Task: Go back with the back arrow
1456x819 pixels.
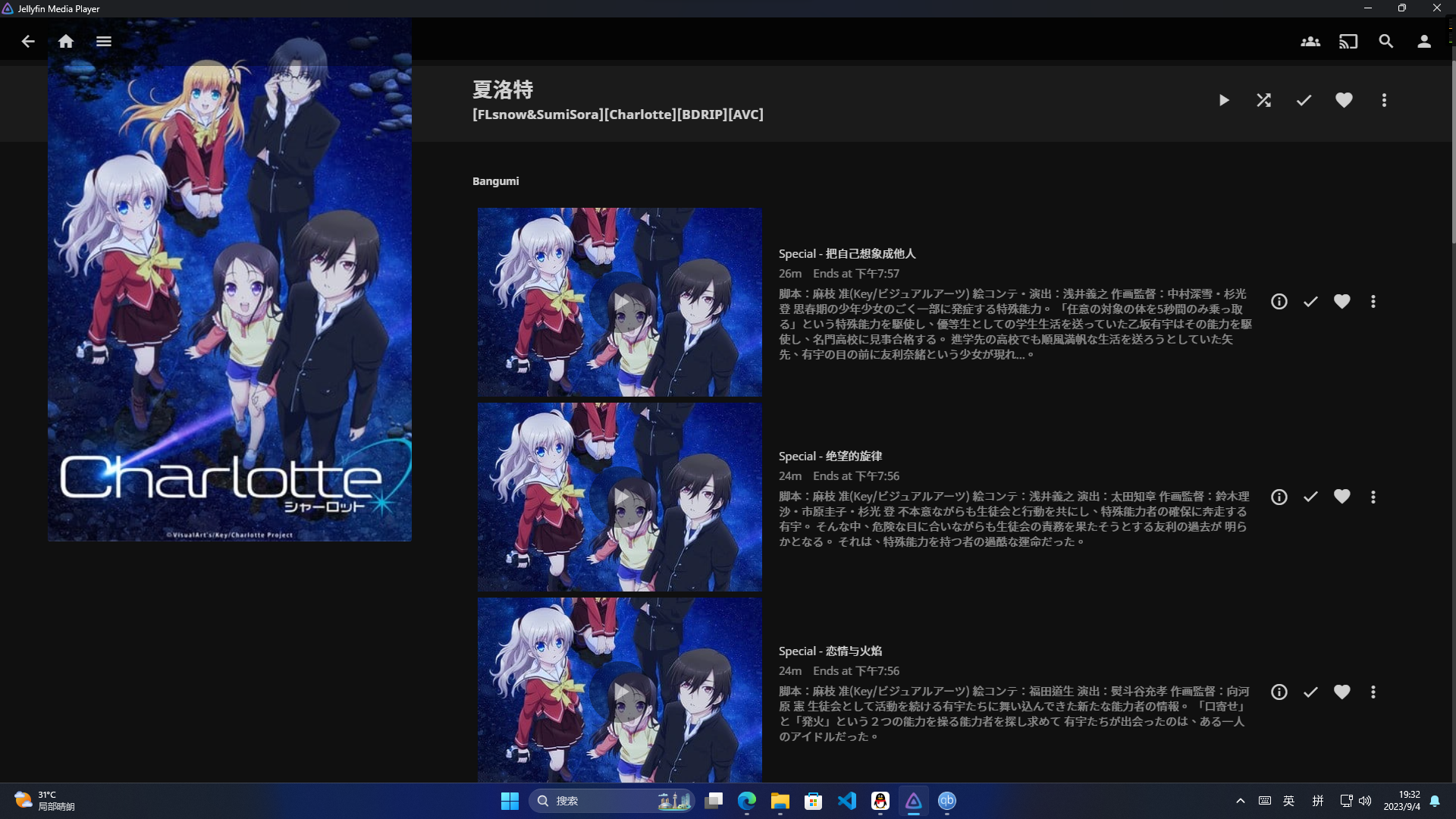Action: point(28,42)
